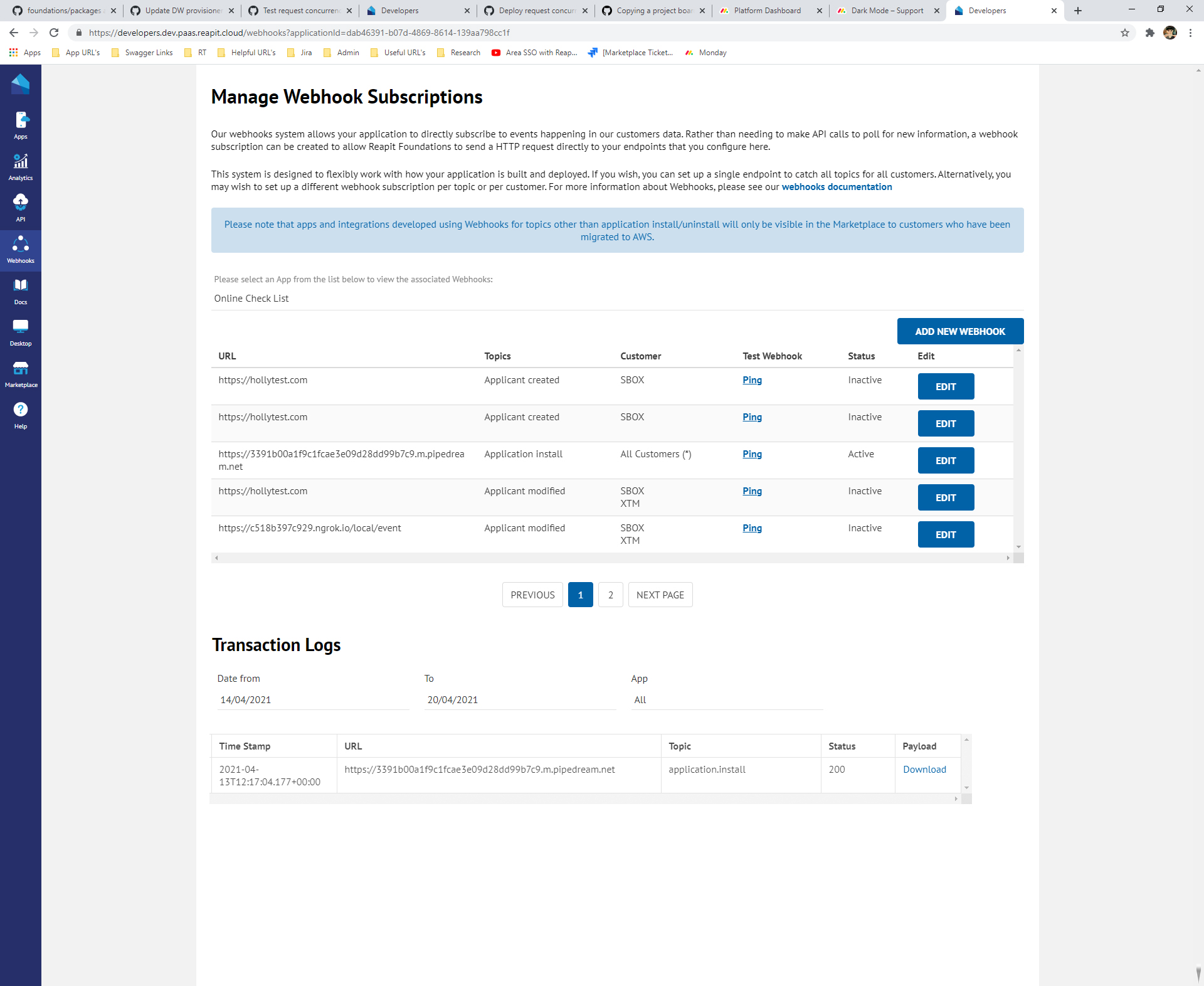
Task: Select the Webhooks sidebar icon
Action: (21, 249)
